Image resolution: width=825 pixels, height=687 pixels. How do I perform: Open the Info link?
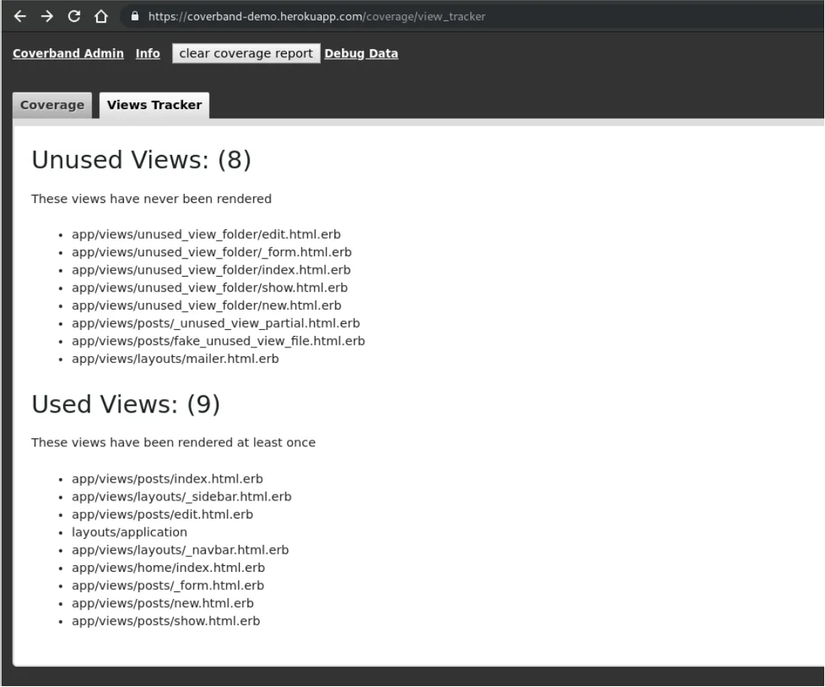tap(148, 54)
